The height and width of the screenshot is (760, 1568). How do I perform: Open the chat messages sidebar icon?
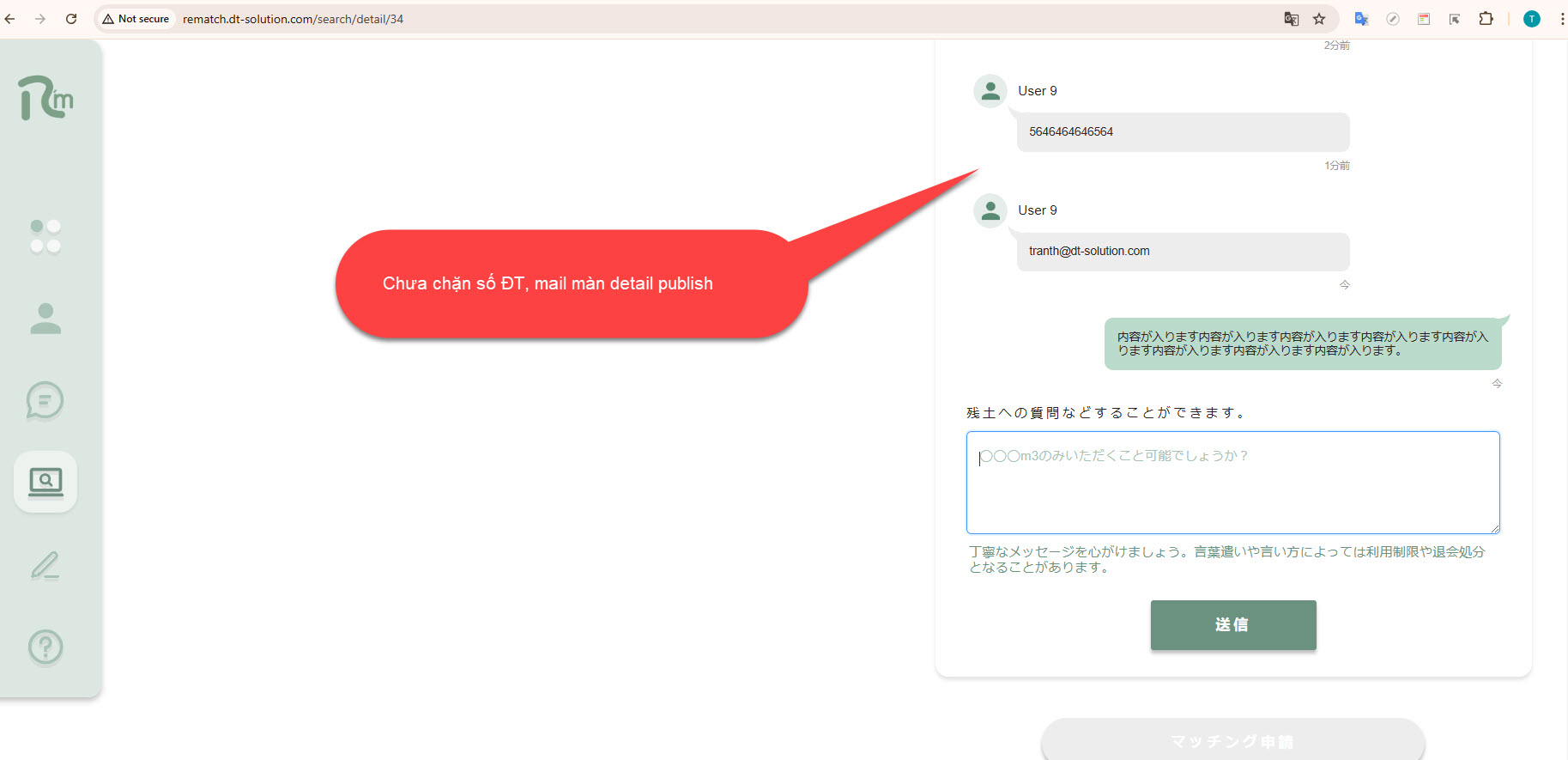(x=45, y=400)
